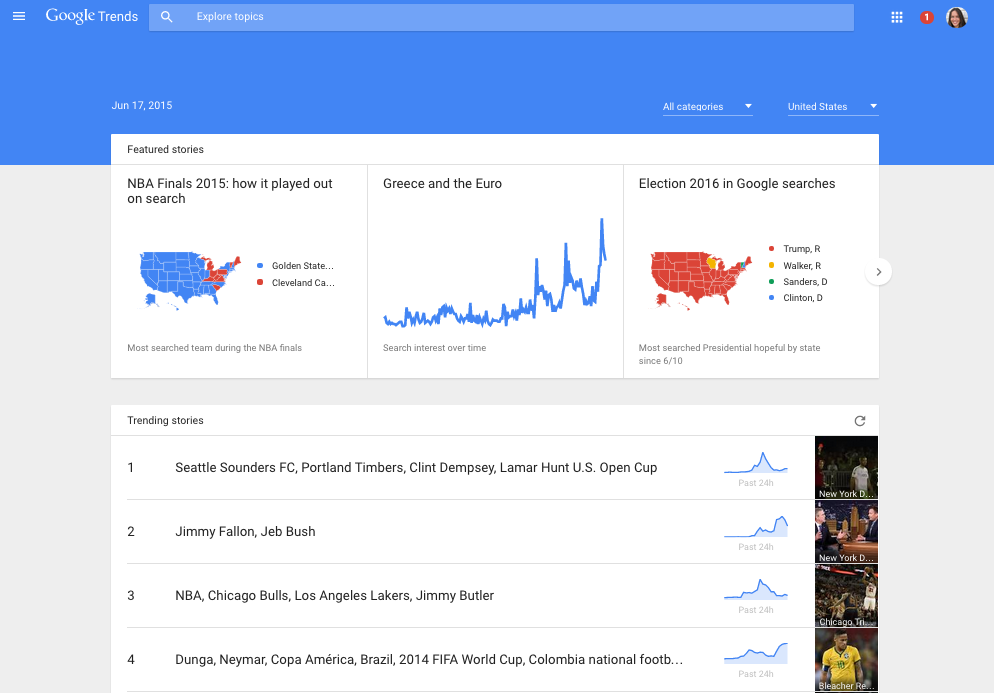Open the user account avatar
Image resolution: width=994 pixels, height=693 pixels.
click(x=957, y=17)
